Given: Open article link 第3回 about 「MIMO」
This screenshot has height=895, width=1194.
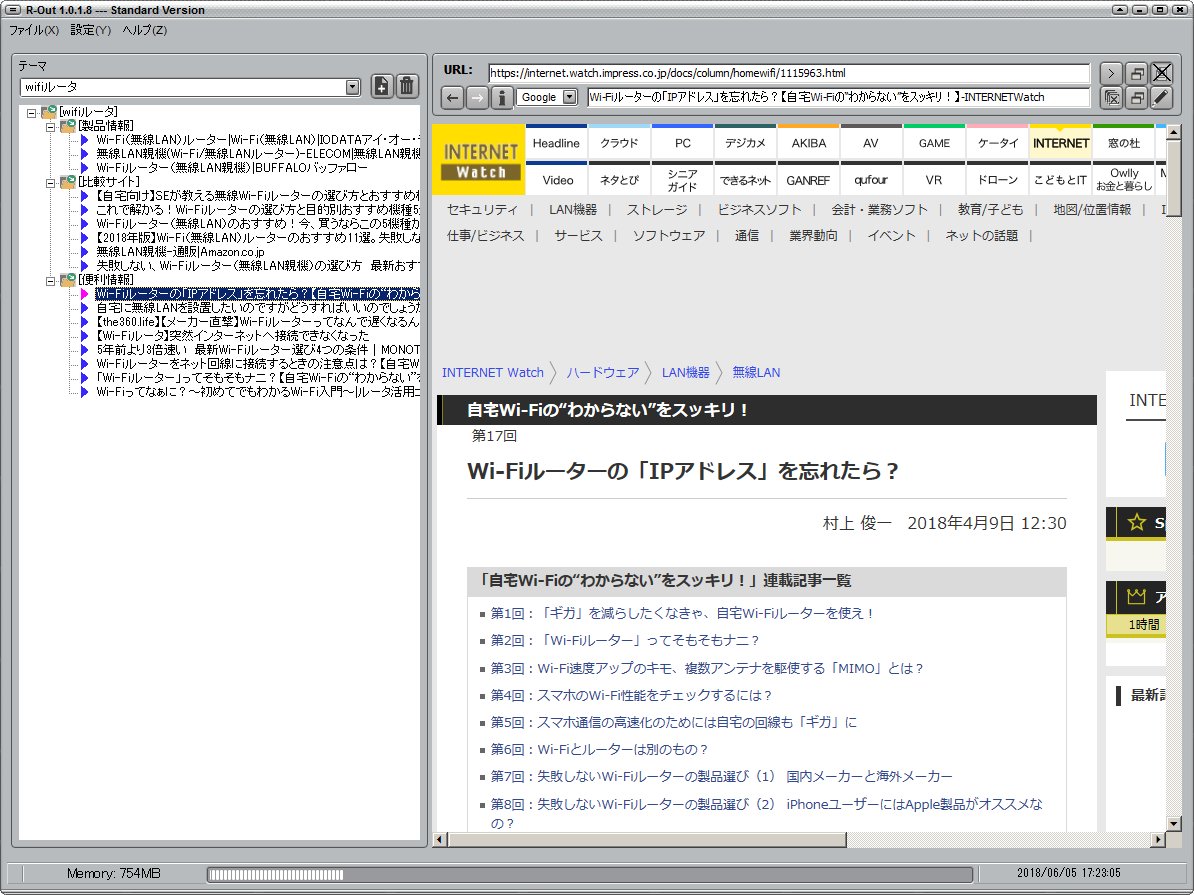Looking at the screenshot, I should (x=707, y=668).
